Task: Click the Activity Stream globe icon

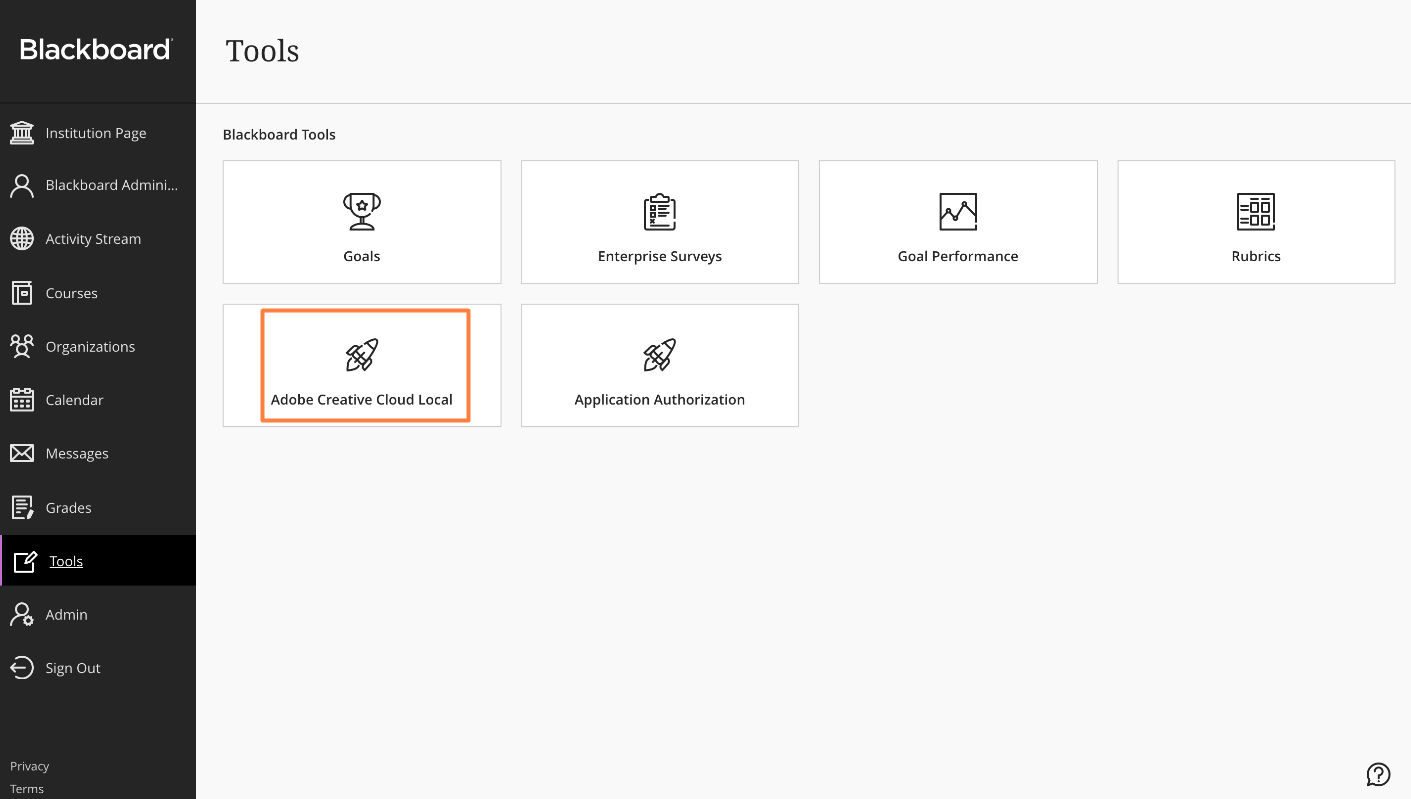Action: click(21, 239)
